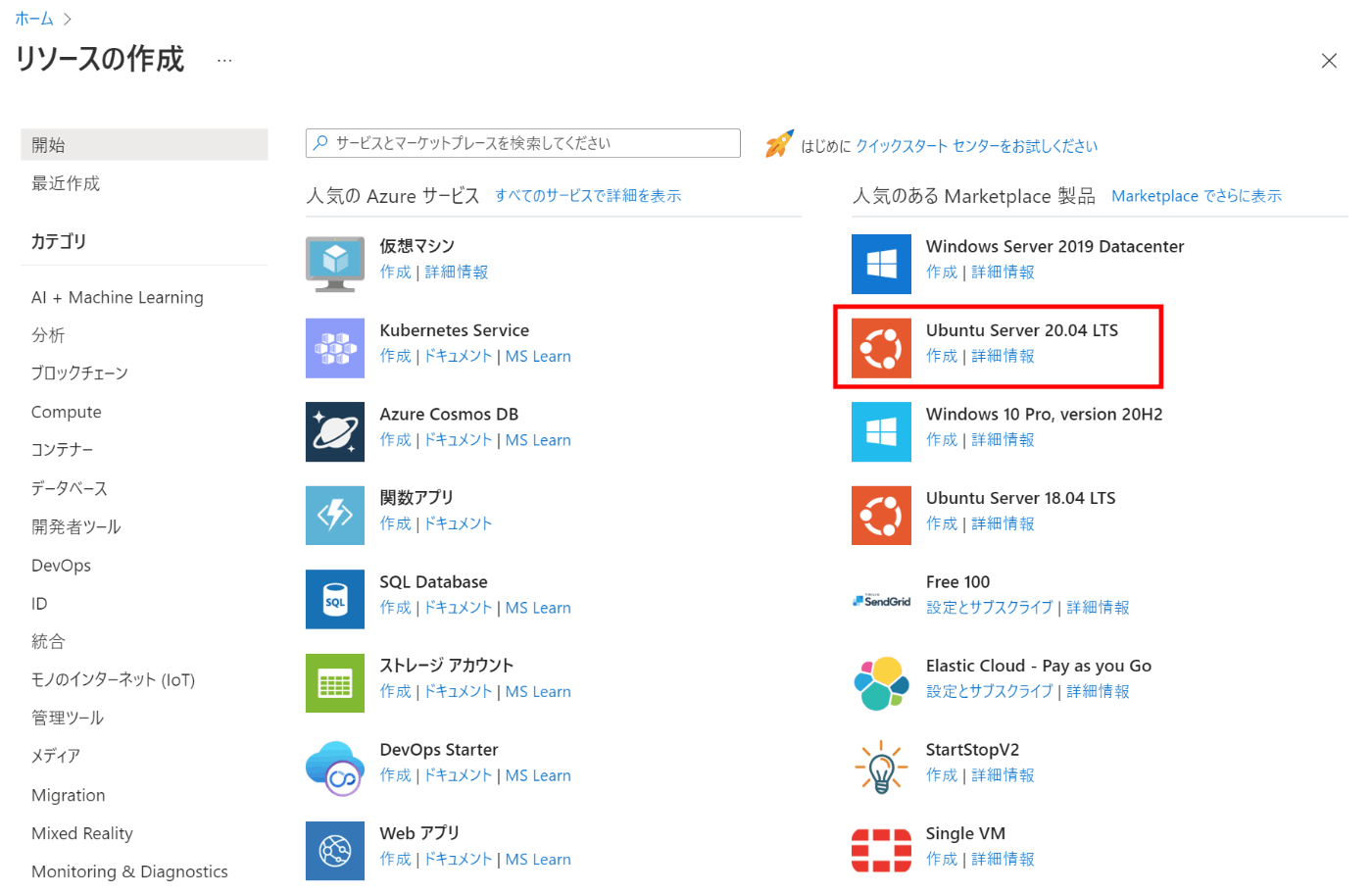Close the Create a resource blade
The width and height of the screenshot is (1372, 894).
pos(1329,61)
